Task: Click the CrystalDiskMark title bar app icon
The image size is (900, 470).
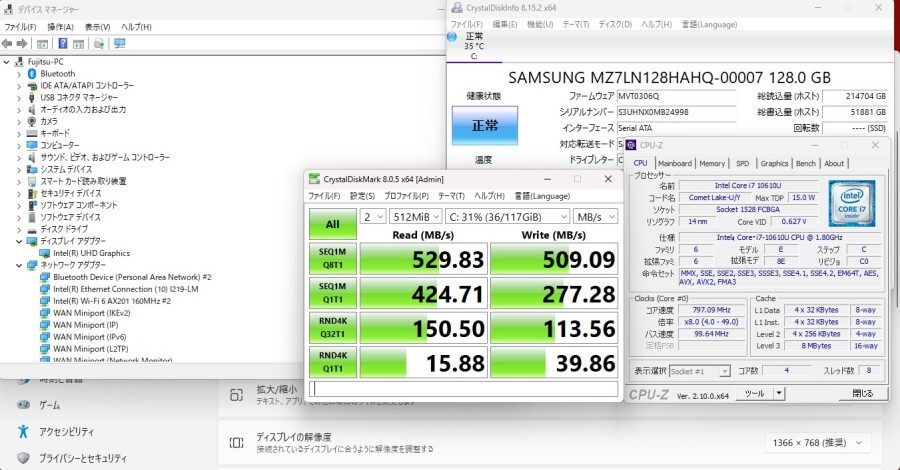Action: [x=314, y=179]
